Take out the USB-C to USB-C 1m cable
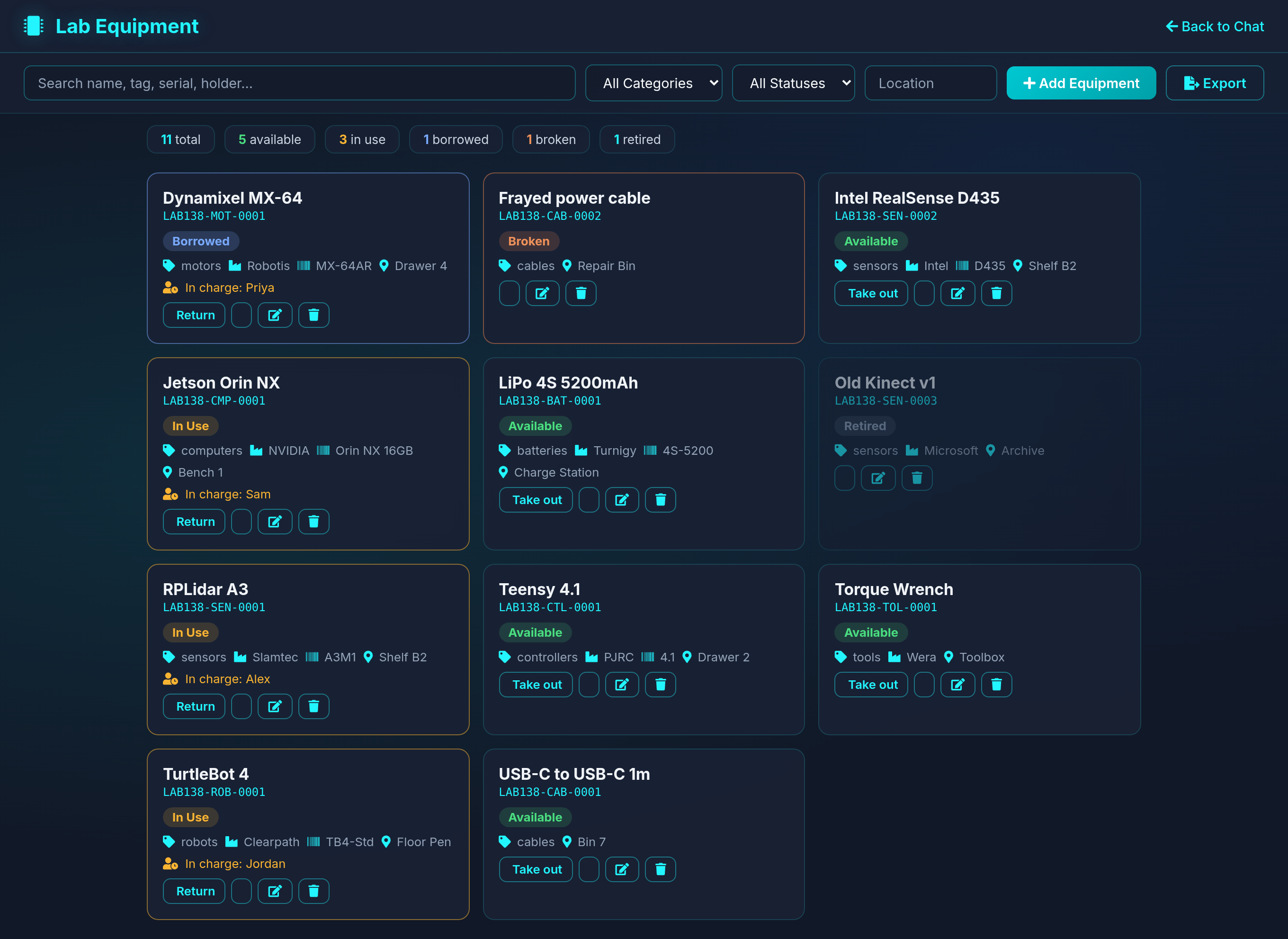This screenshot has width=1288, height=939. [x=536, y=869]
